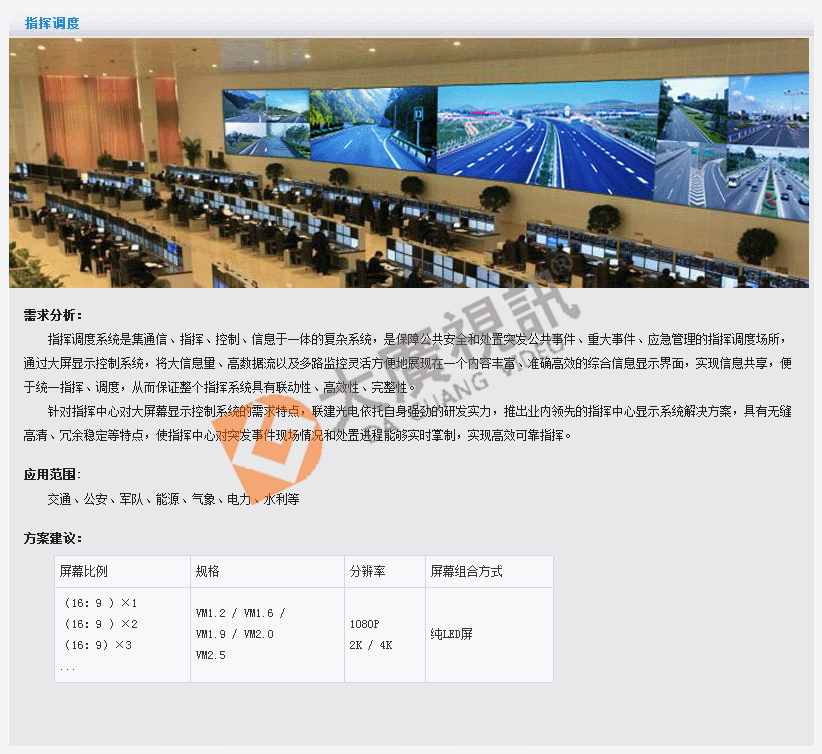Click the command center banner photo
Viewport: 822px width, 754px height.
(409, 163)
